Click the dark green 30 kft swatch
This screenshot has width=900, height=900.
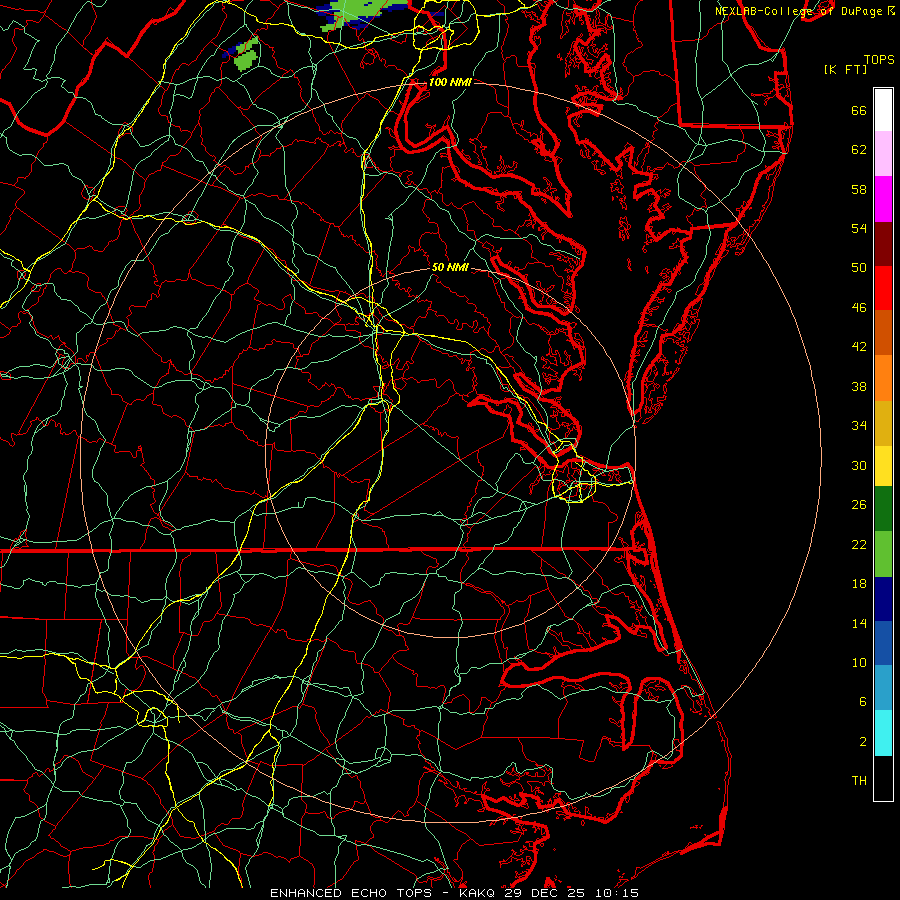coord(883,509)
